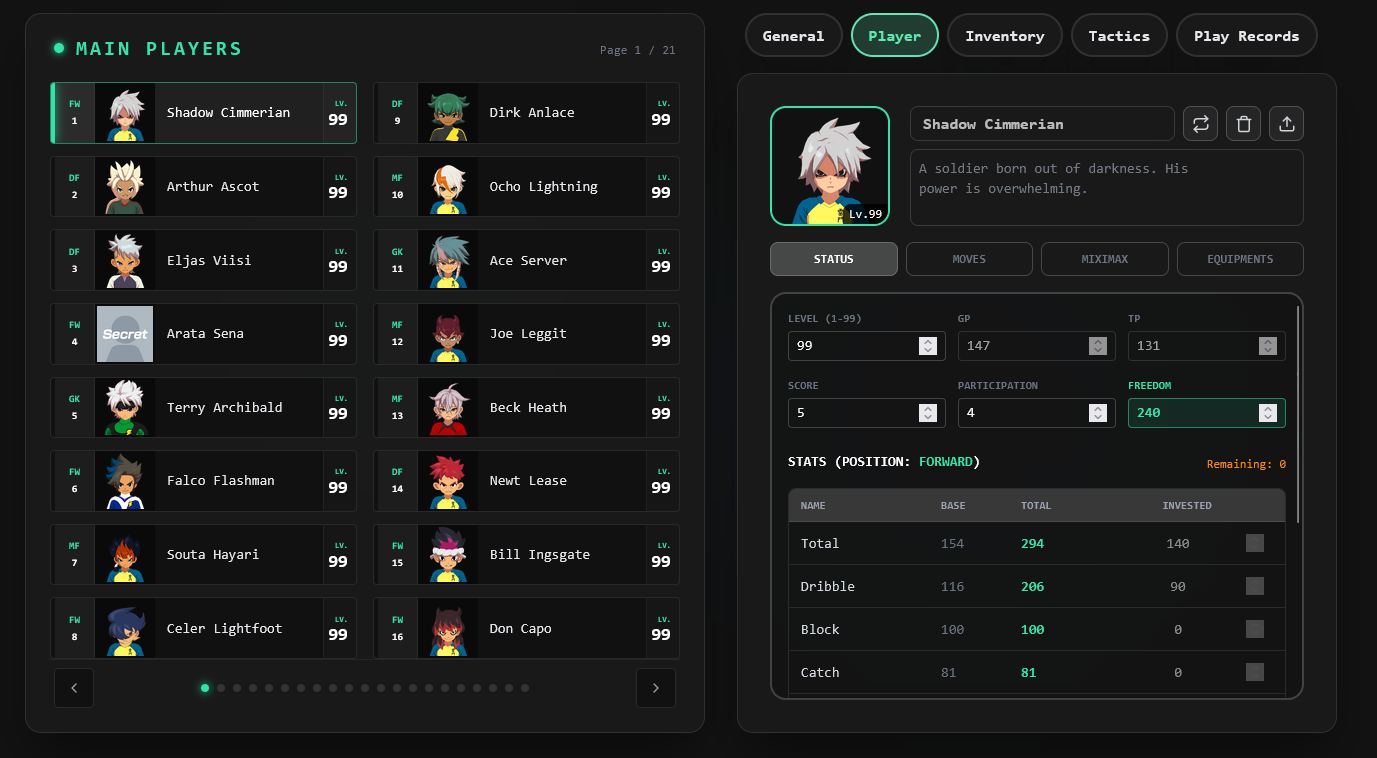
Task: Click the left chevron to page back
Action: pos(73,688)
